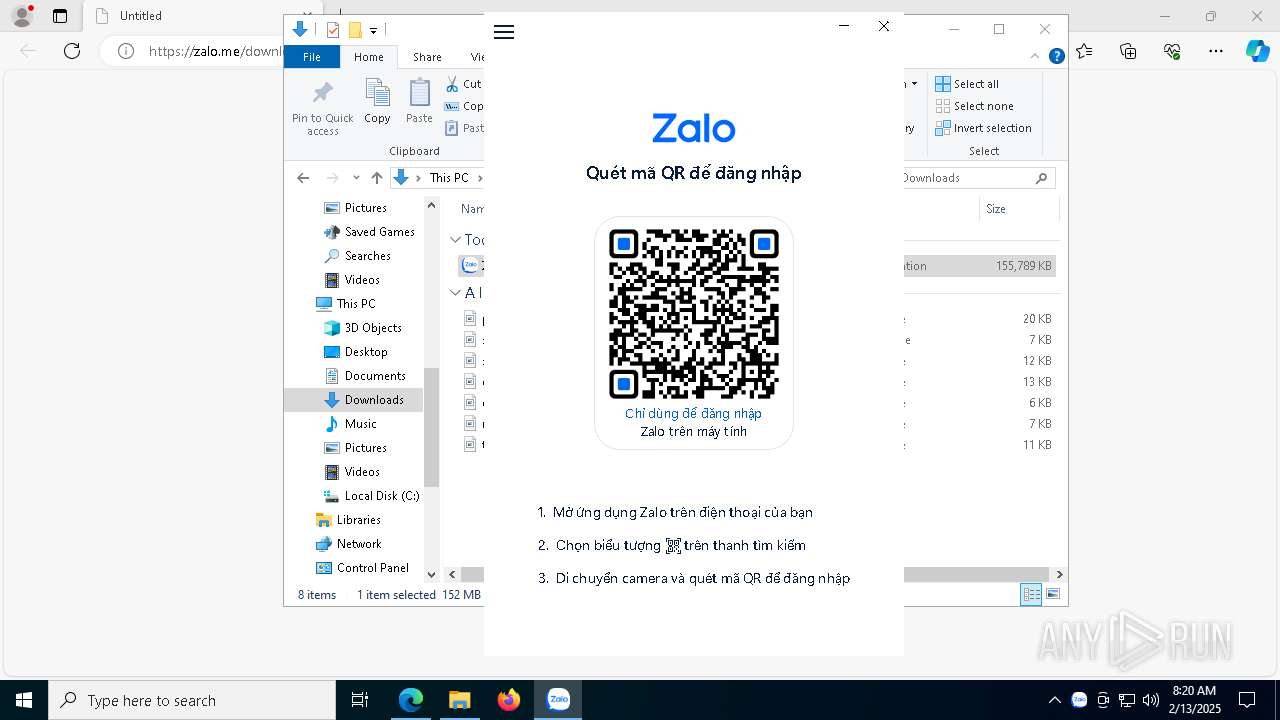Click the Edge address bar URL

click(x=215, y=51)
